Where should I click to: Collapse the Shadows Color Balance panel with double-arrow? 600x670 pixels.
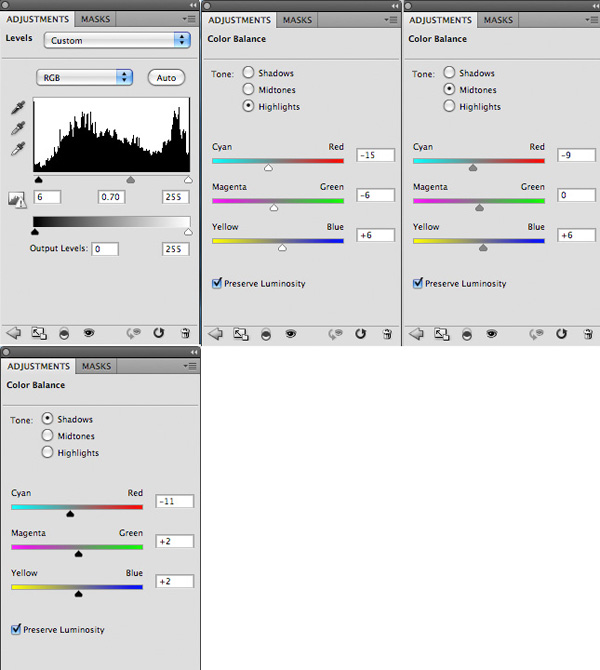(x=194, y=352)
